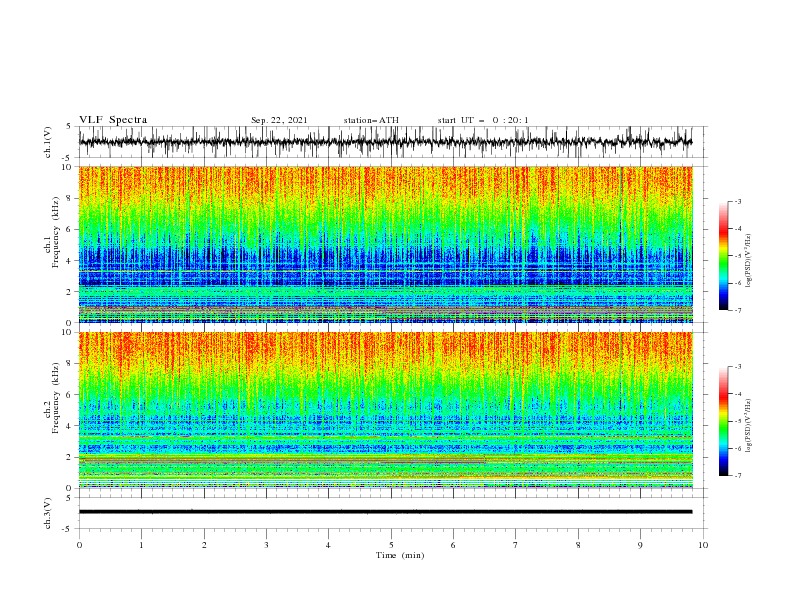Click time axis tick label '5'
The height and width of the screenshot is (612, 792).
coord(391,545)
